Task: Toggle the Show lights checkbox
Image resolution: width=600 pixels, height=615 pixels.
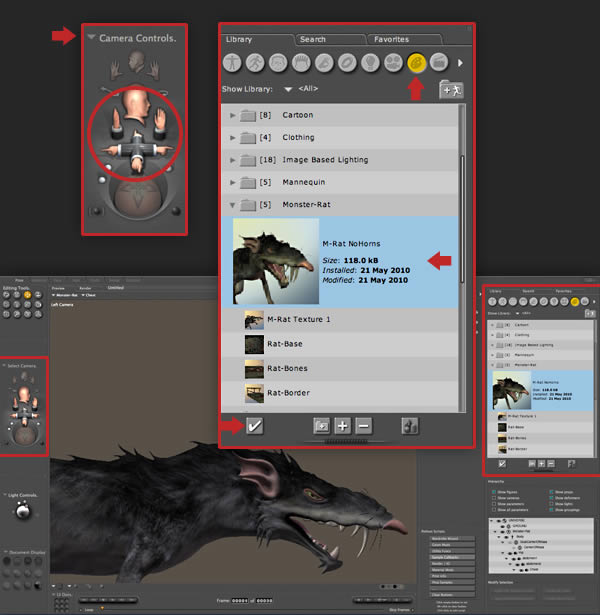Action: tap(551, 504)
